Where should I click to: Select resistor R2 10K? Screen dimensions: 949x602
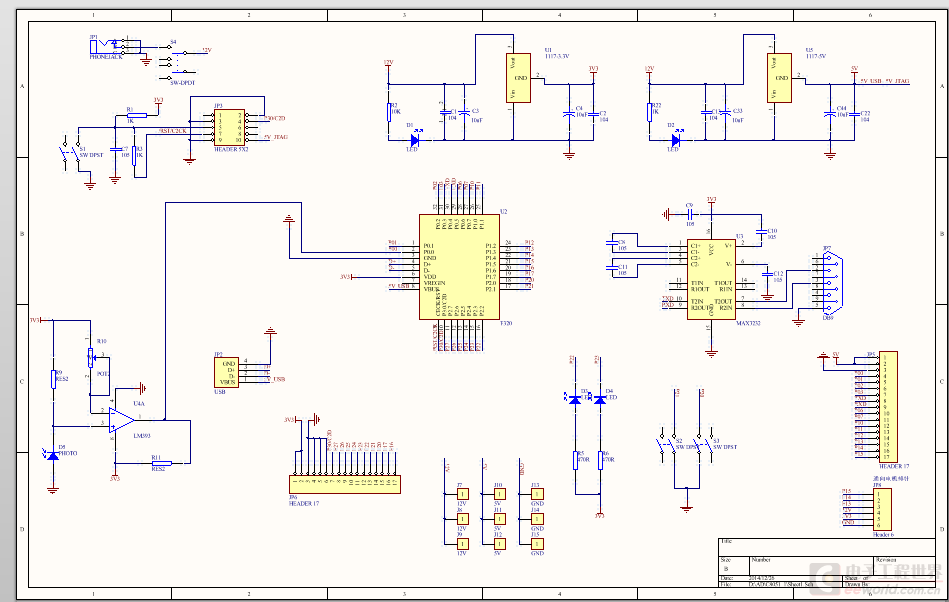pos(389,112)
